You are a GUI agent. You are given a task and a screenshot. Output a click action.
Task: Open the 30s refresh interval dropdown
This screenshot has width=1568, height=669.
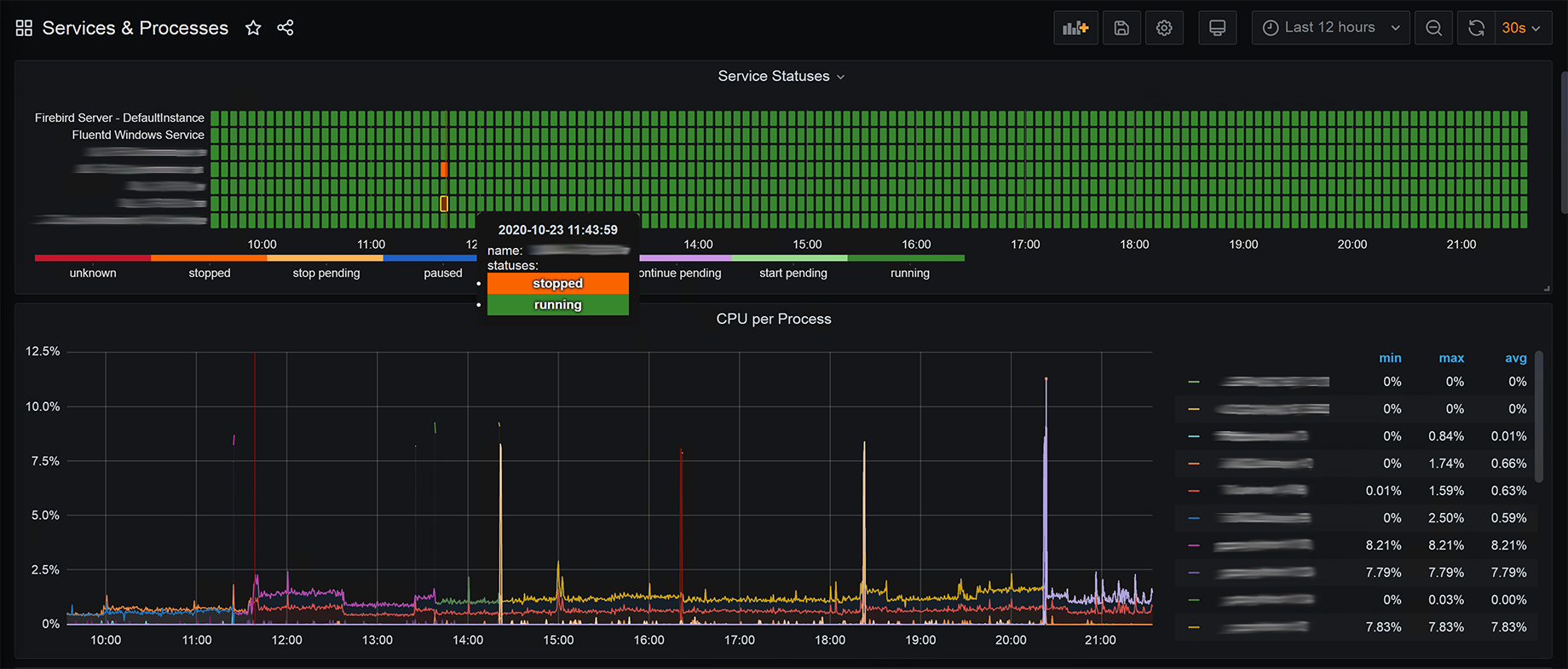pyautogui.click(x=1523, y=28)
